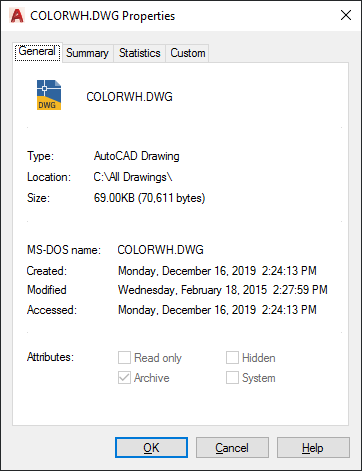362x471 pixels.
Task: Toggle the Archive checkbox
Action: (124, 378)
